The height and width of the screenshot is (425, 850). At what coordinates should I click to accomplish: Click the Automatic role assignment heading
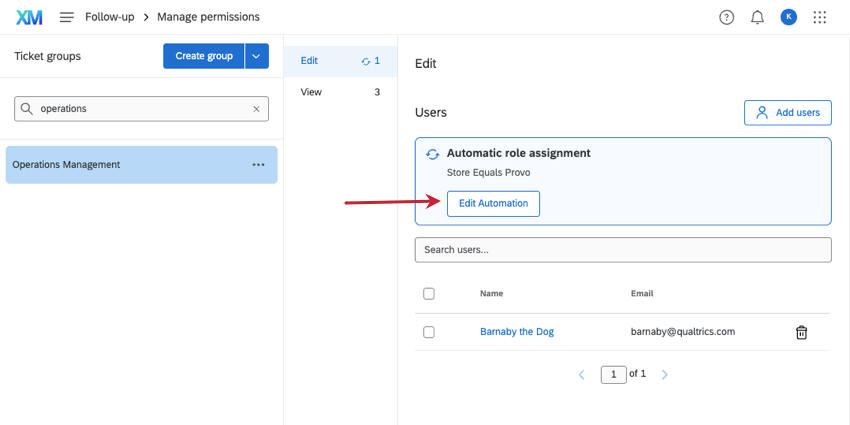pos(519,153)
